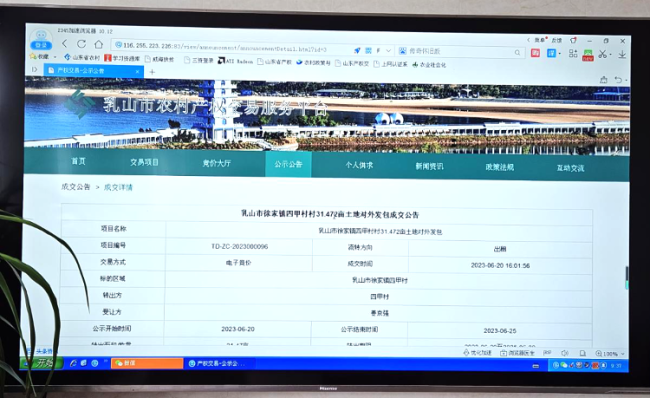Open the 上网认证系 bookmark
The image size is (650, 398).
pyautogui.click(x=390, y=64)
